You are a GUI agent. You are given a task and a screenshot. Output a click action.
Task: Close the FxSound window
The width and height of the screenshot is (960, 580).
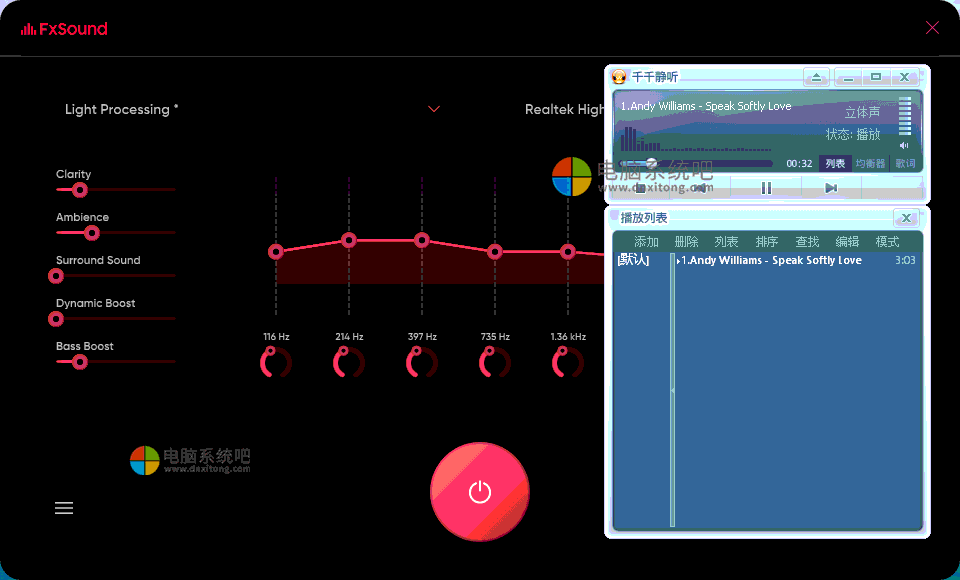pyautogui.click(x=932, y=28)
